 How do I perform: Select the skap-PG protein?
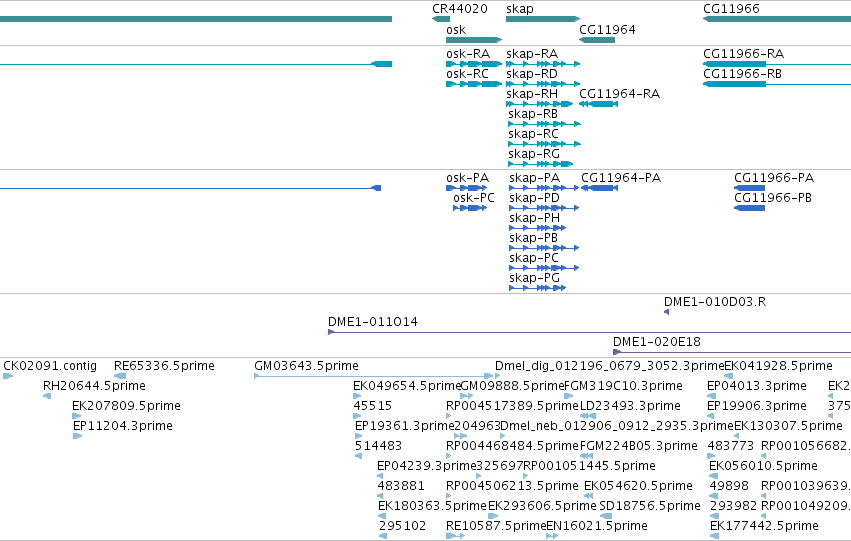(x=537, y=288)
